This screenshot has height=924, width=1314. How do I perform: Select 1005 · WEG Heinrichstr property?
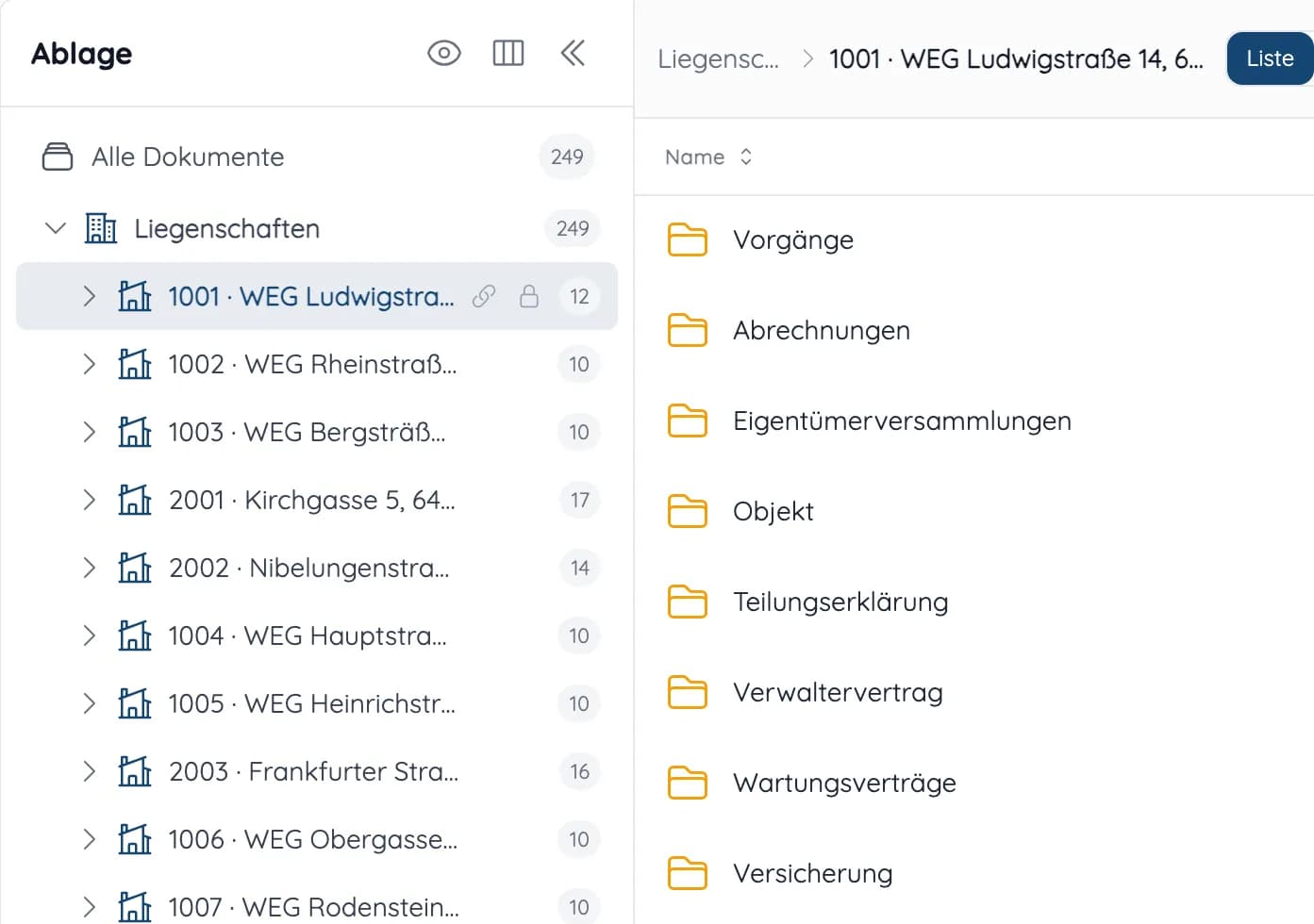318,703
